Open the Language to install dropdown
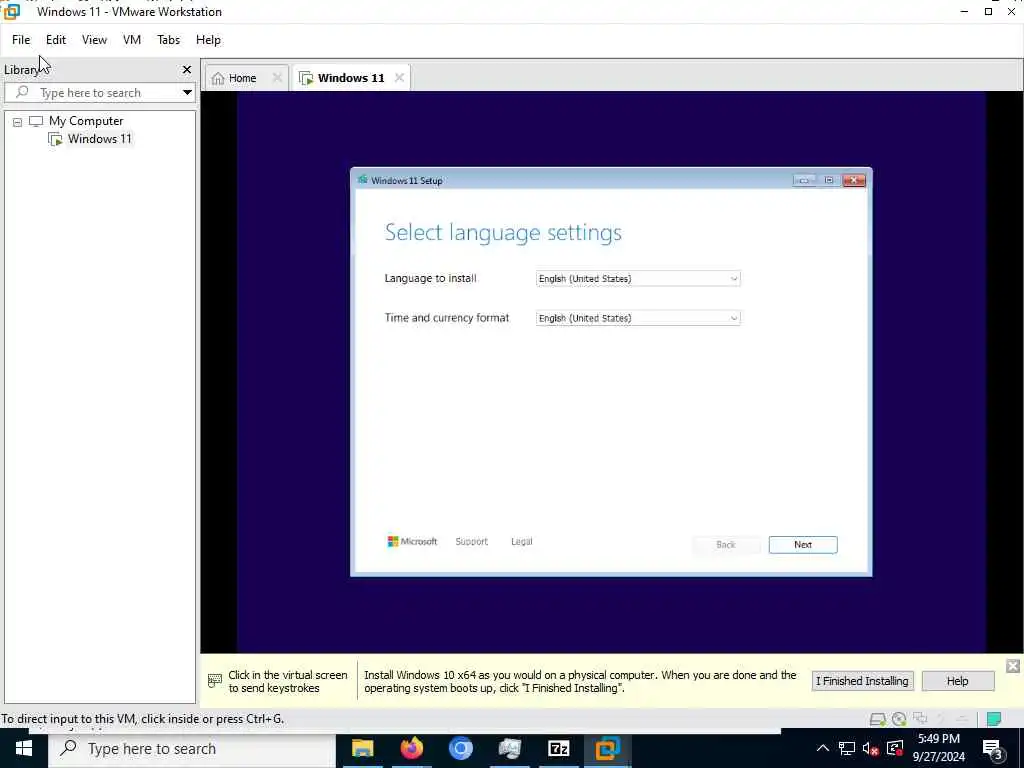 [638, 279]
